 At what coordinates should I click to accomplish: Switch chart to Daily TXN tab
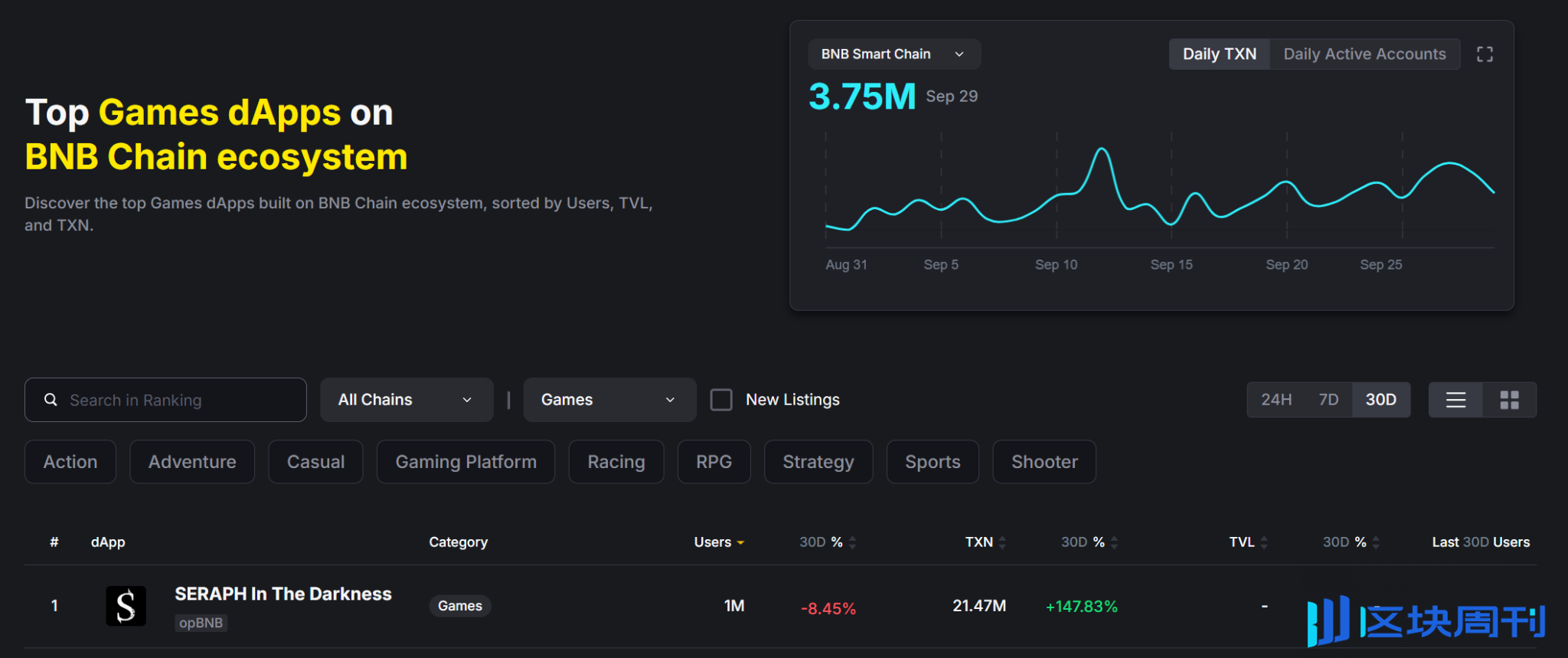[1220, 54]
